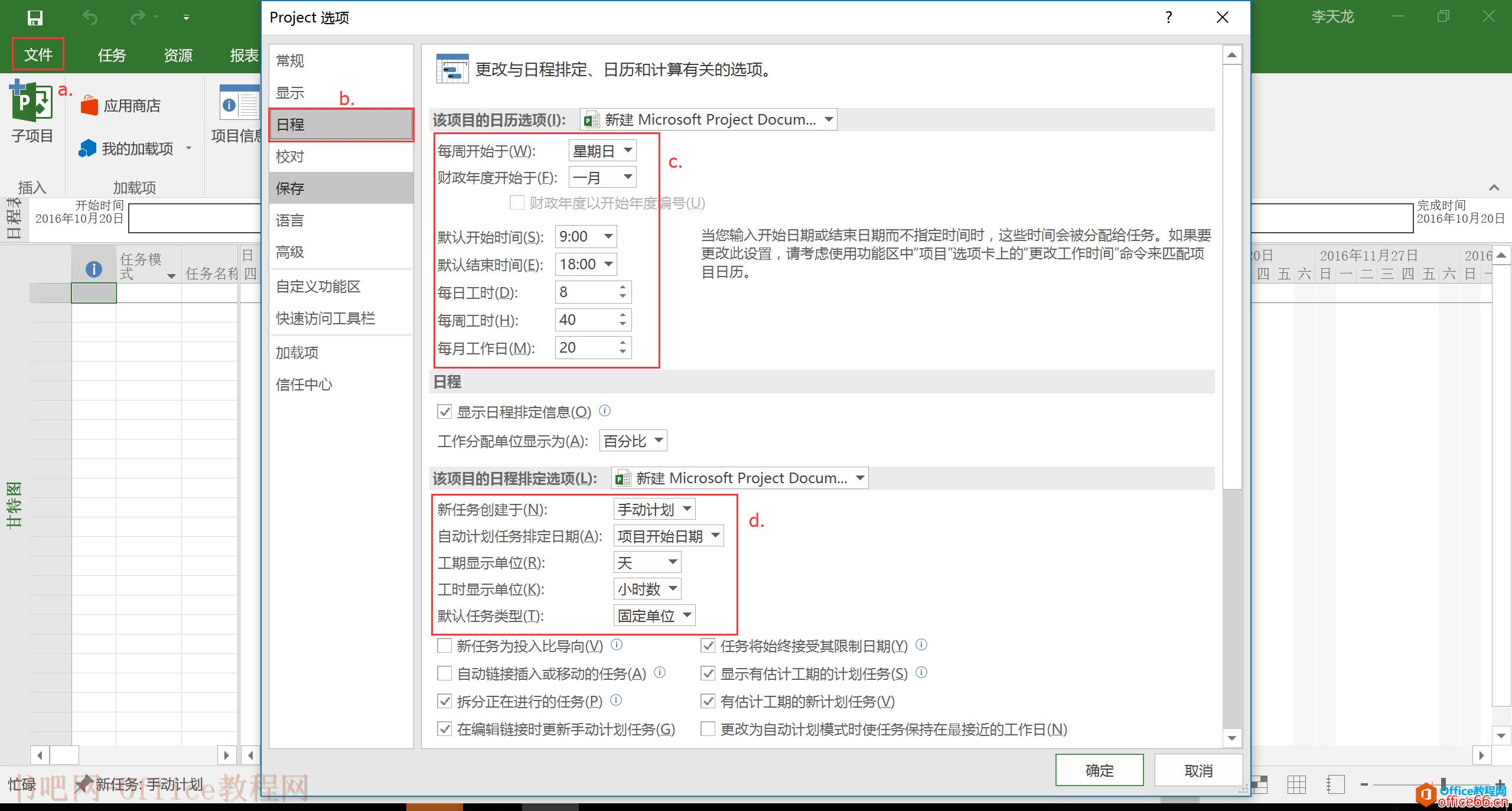Click info icon beside 拆分正在进行的任务
The image size is (1512, 811).
tap(616, 701)
